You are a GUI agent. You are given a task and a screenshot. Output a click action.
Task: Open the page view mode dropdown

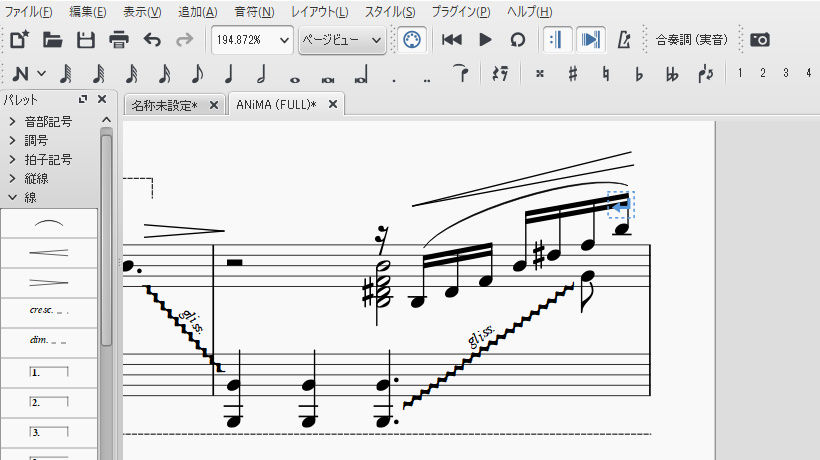click(342, 40)
